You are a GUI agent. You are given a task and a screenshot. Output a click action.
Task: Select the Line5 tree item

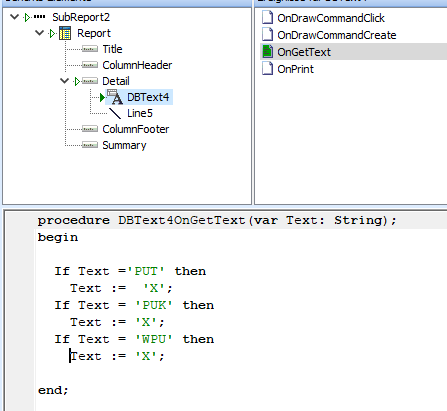(x=140, y=113)
